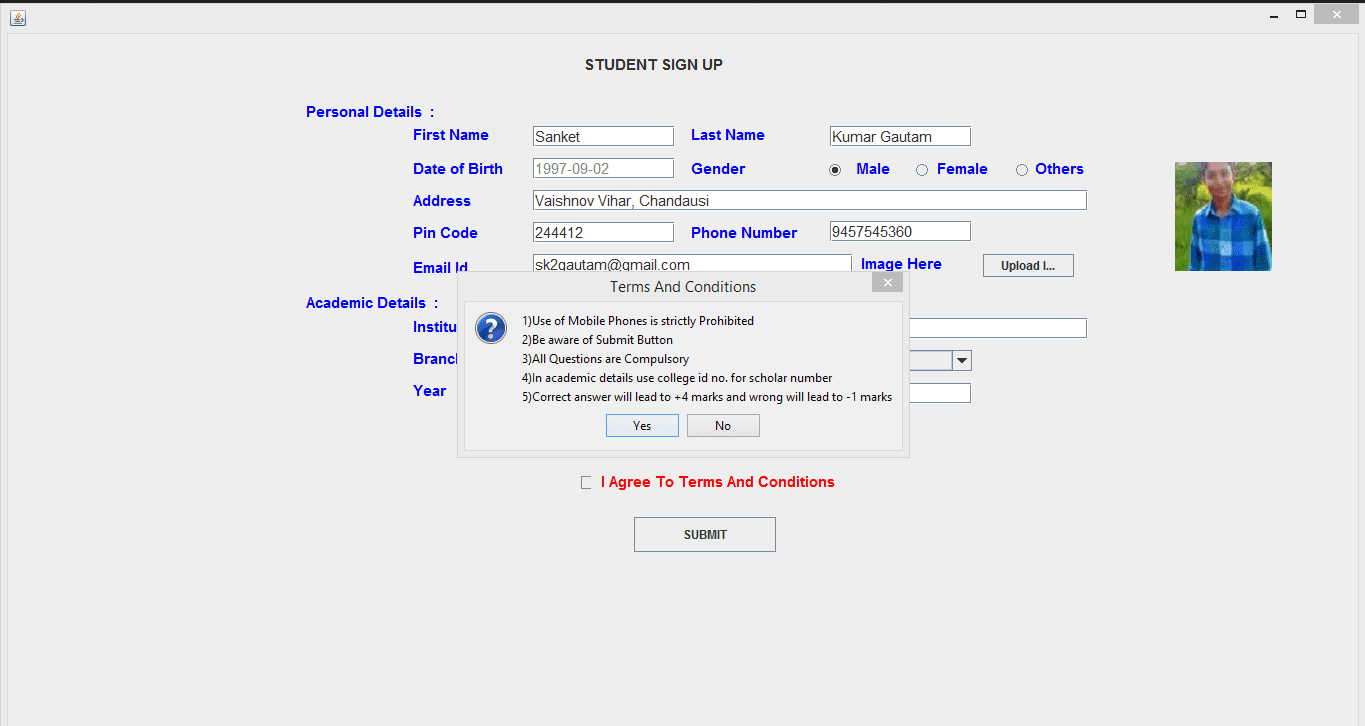This screenshot has width=1365, height=726.
Task: Click the Java coffee cup icon in title bar
Action: coord(16,17)
